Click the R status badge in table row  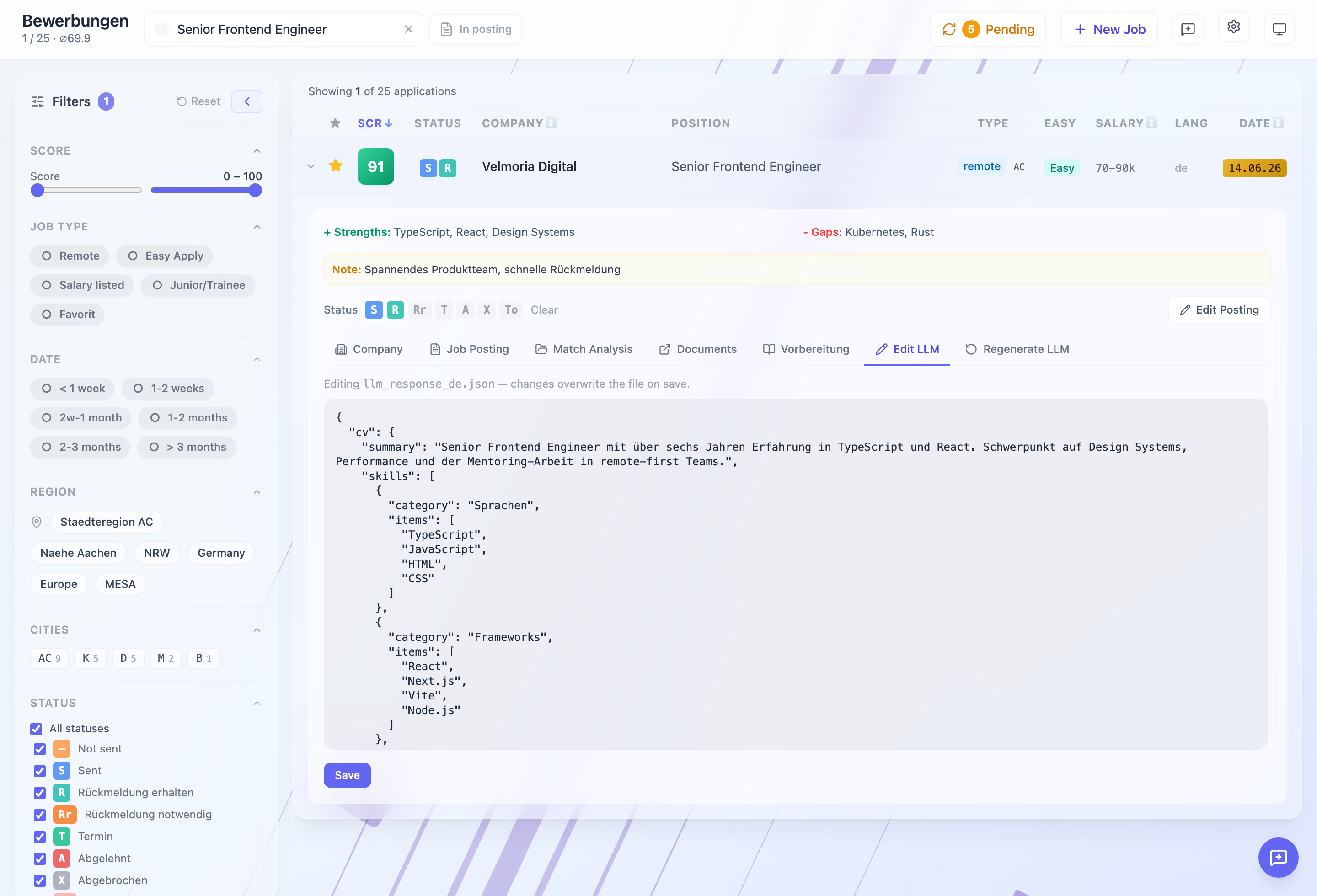[x=448, y=168]
